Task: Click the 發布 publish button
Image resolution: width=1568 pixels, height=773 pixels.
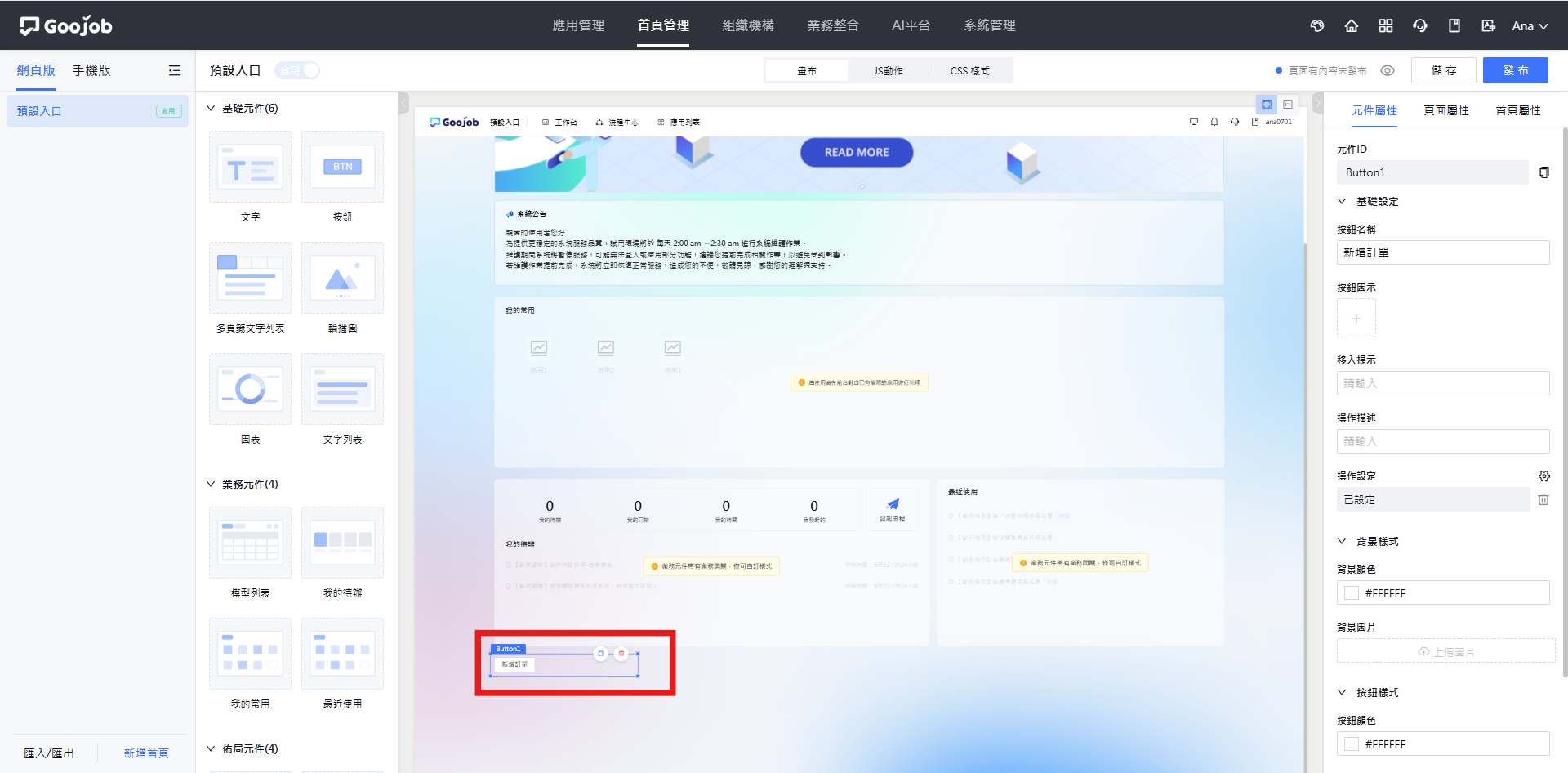Action: pos(1516,70)
